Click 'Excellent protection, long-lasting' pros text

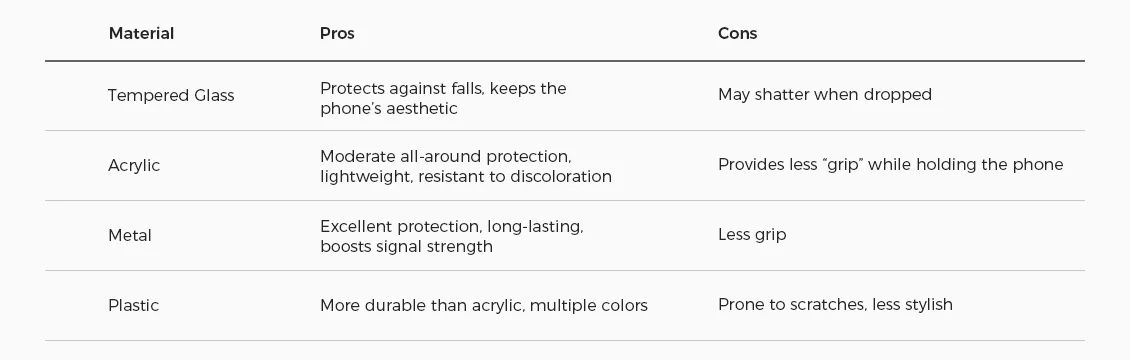click(x=452, y=227)
